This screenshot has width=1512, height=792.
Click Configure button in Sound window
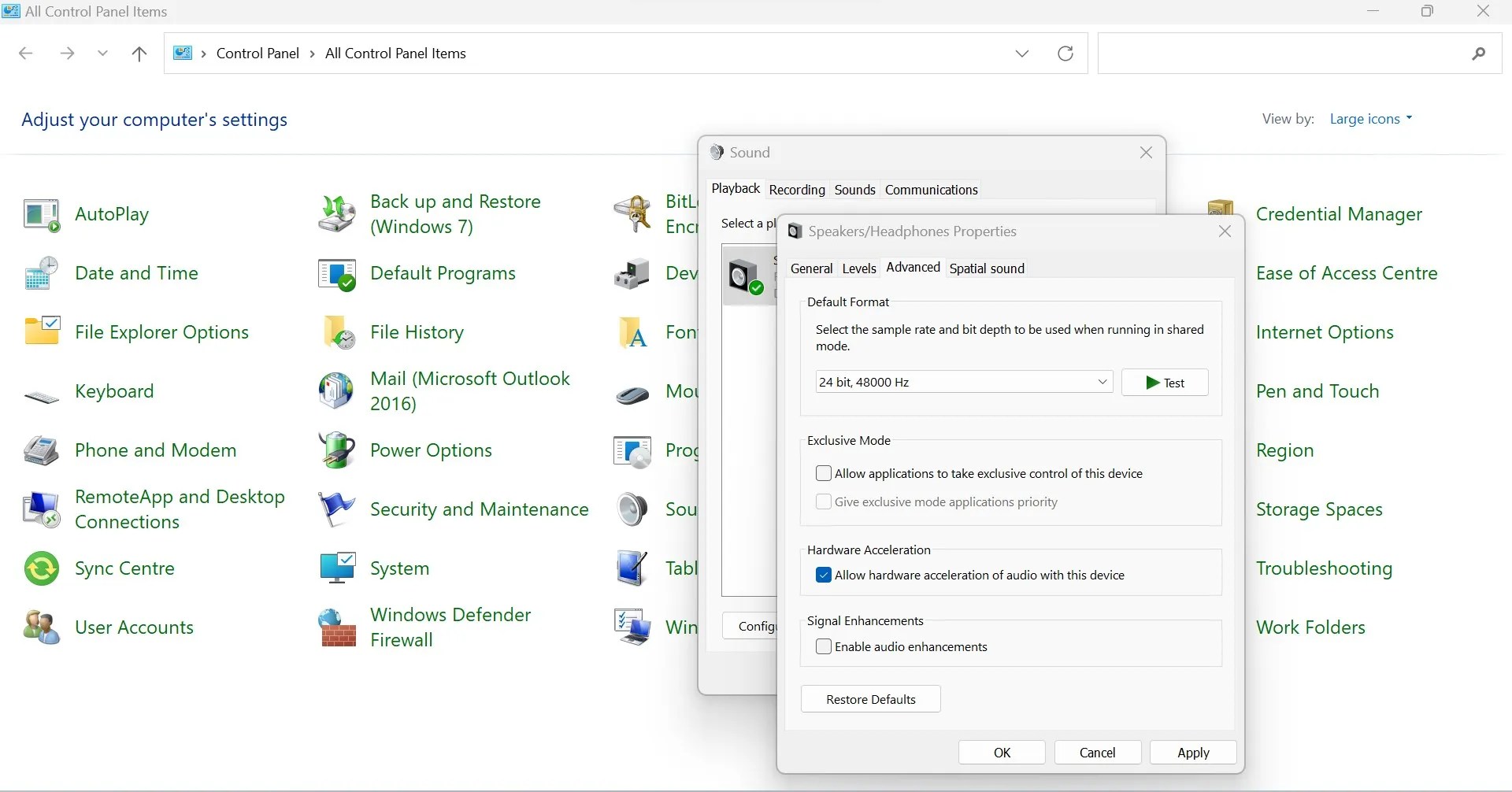coord(750,626)
